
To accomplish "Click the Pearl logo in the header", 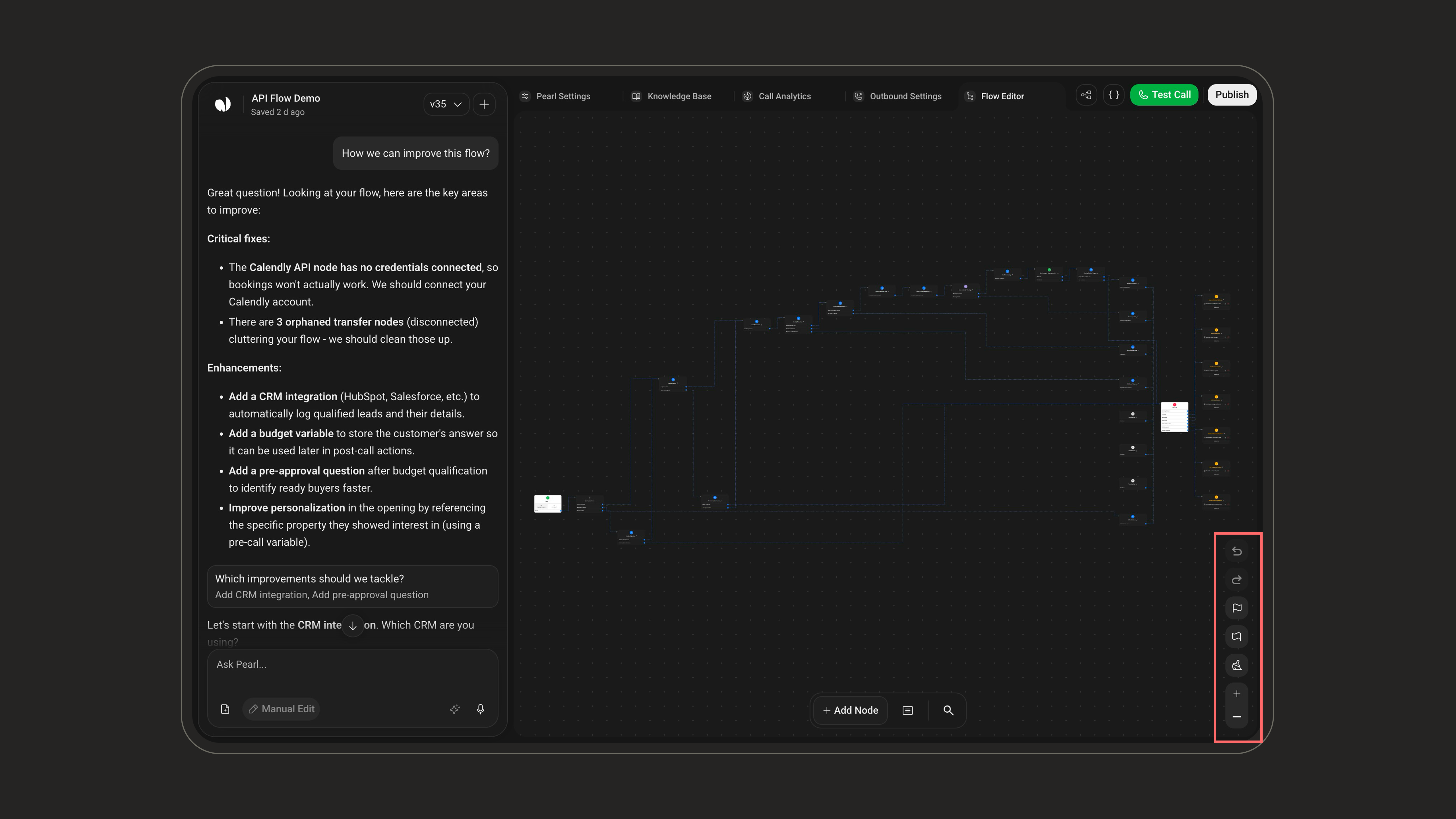I will [x=223, y=104].
